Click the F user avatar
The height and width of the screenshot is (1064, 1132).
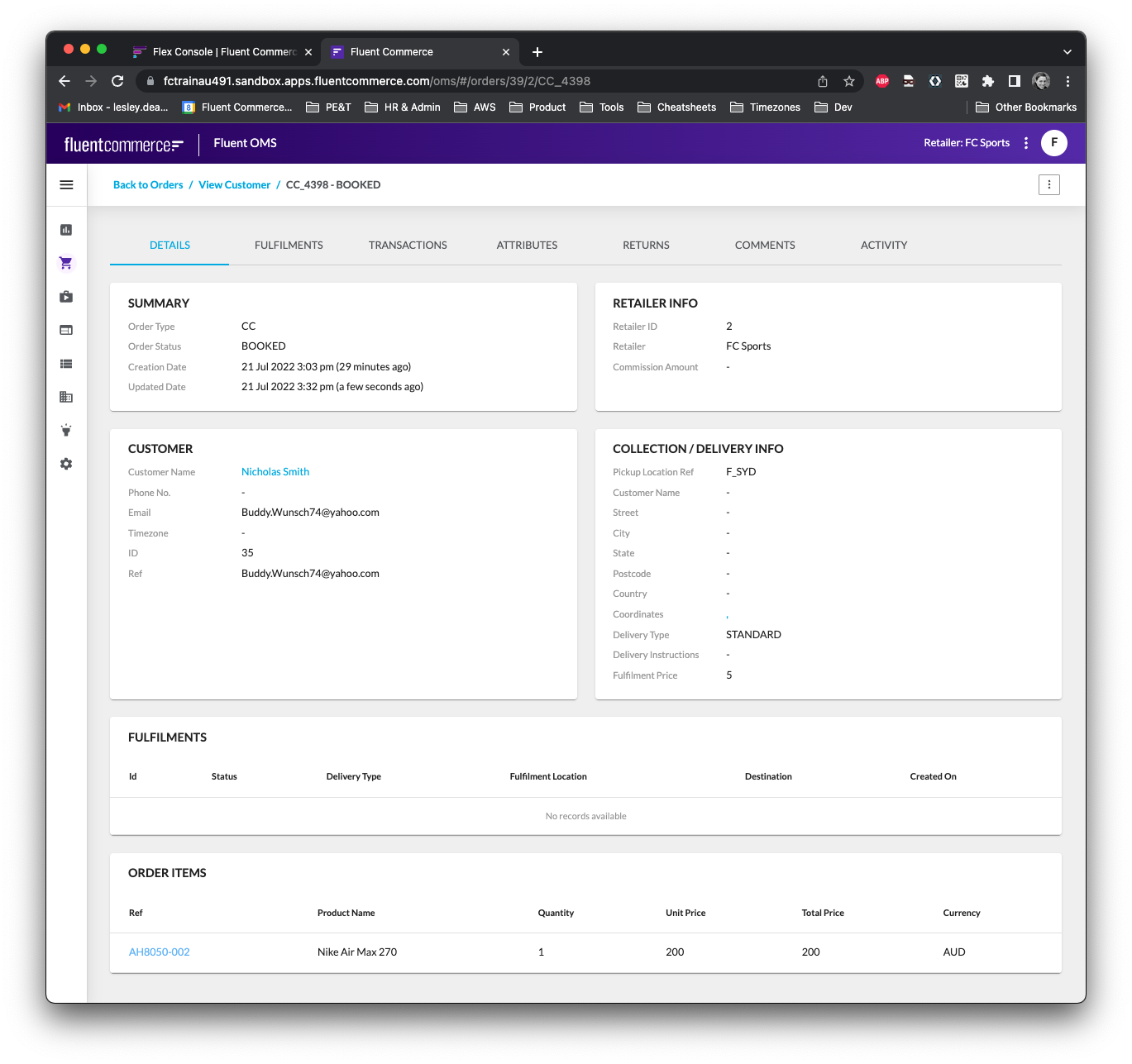tap(1054, 143)
